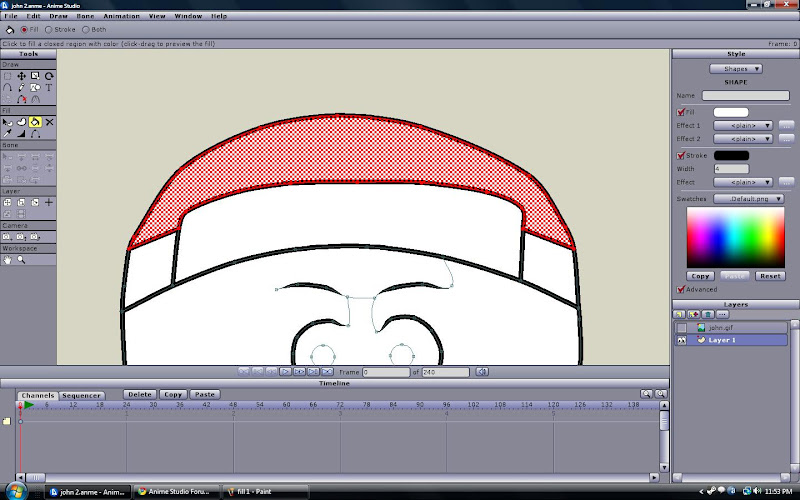Select the Rotate Points tool
Viewport: 800px width, 500px height.
[x=49, y=76]
